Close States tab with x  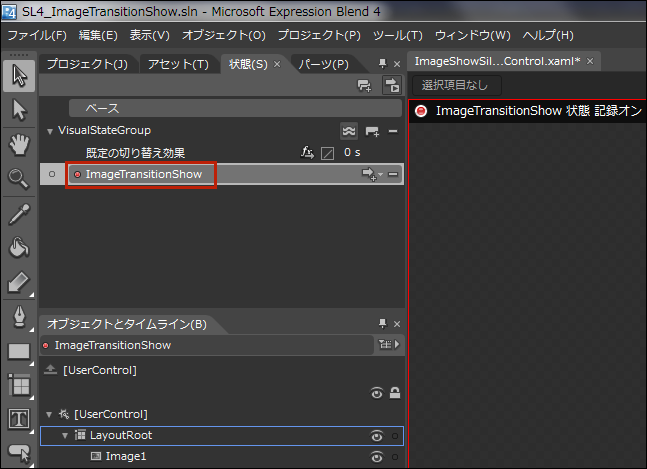pos(277,64)
